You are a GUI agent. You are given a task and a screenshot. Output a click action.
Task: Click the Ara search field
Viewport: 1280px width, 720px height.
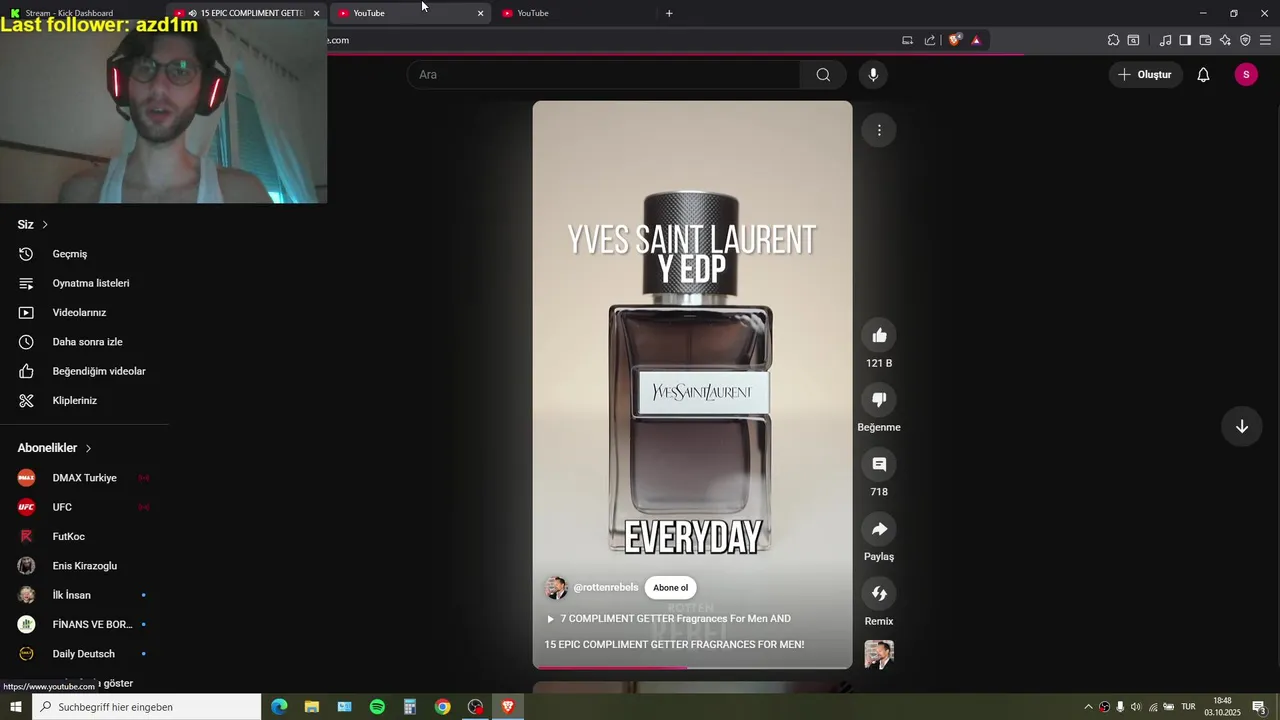point(603,75)
